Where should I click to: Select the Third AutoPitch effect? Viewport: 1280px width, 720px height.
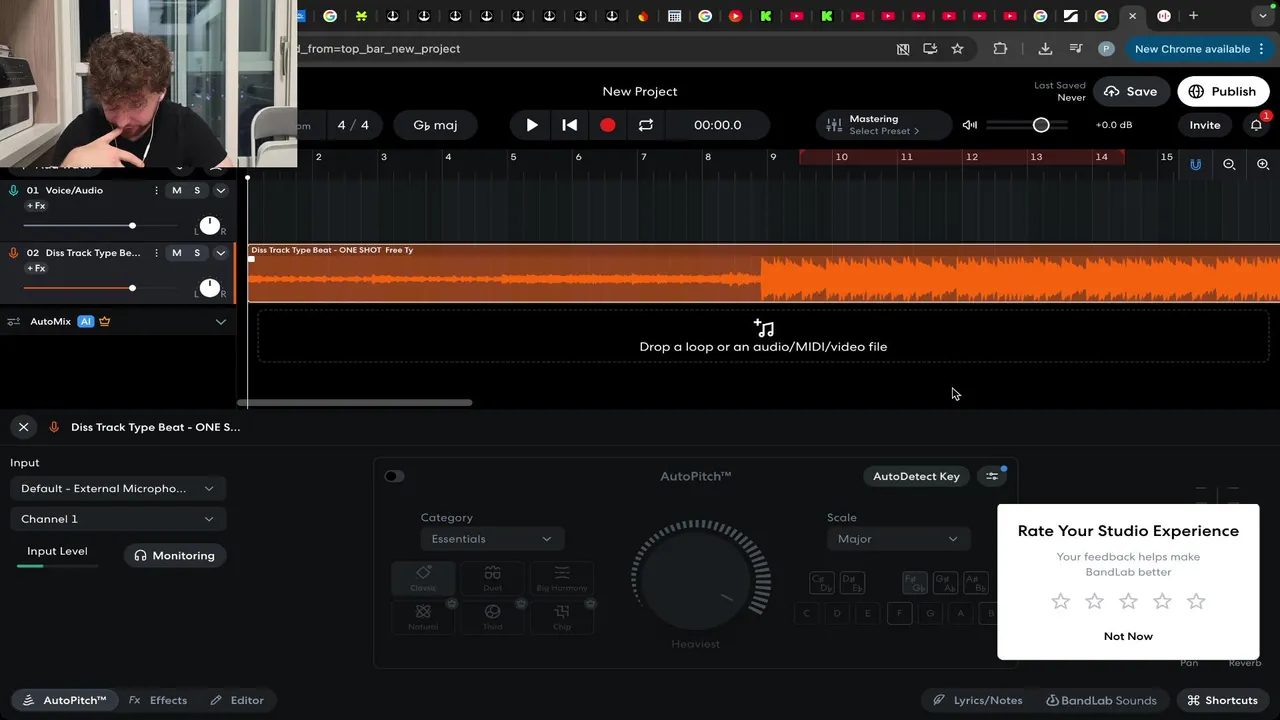click(x=493, y=616)
